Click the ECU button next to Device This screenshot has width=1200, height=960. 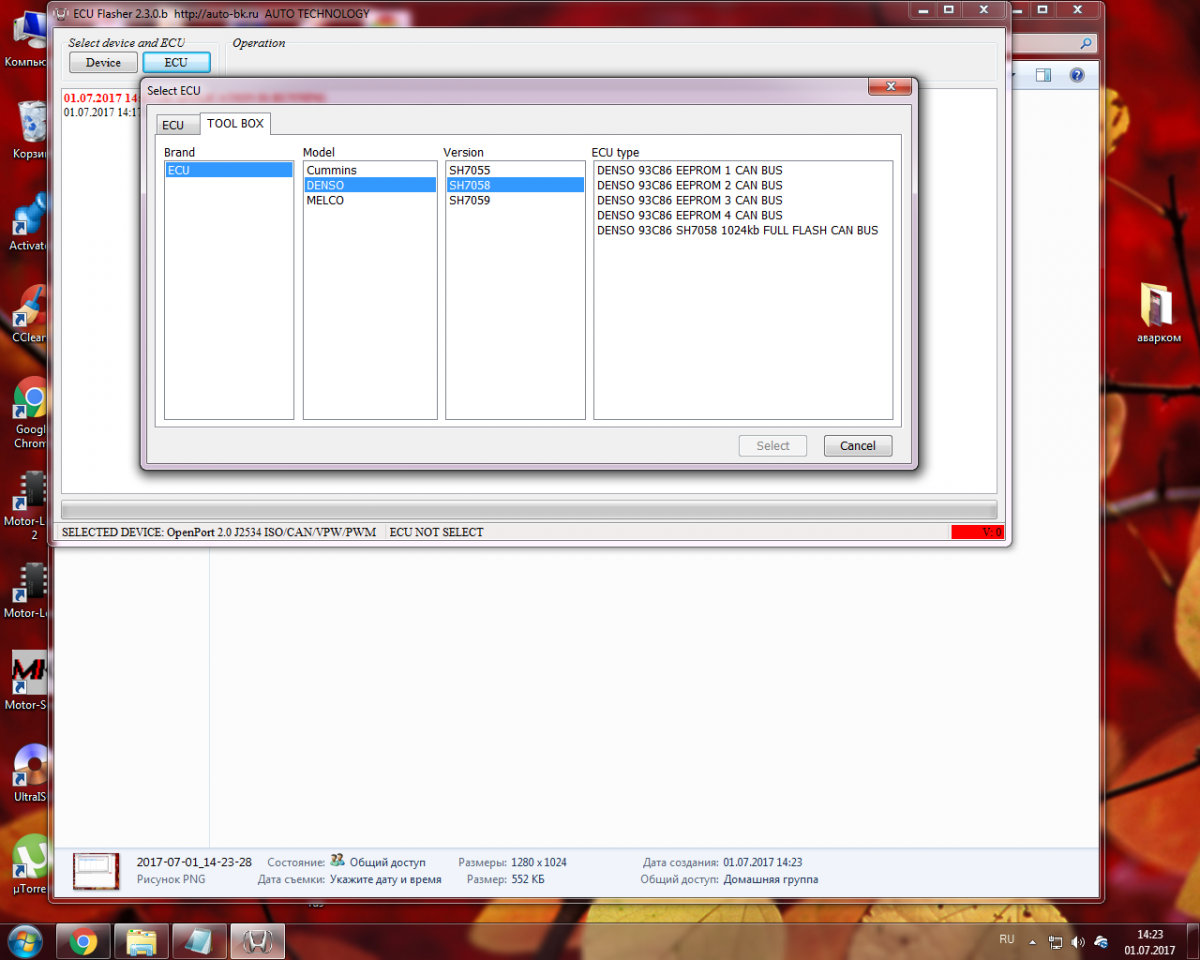tap(176, 62)
